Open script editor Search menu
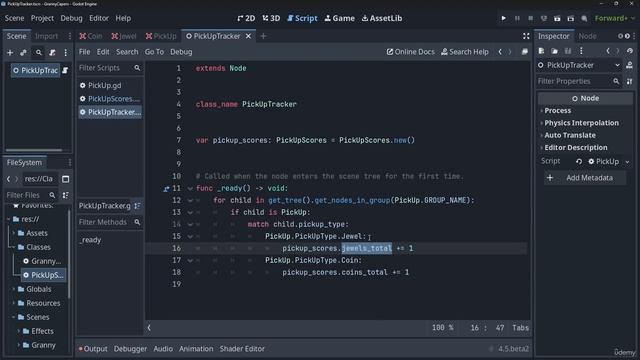 (127, 52)
